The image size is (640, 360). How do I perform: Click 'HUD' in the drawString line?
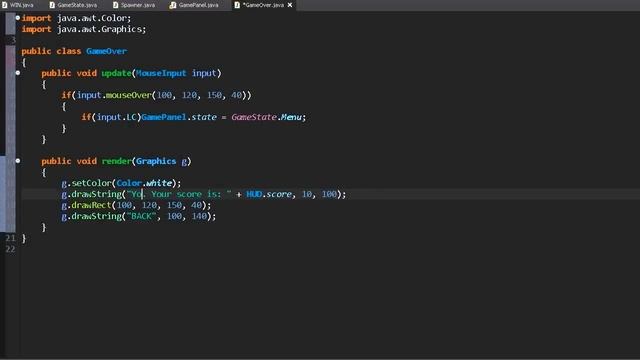coord(254,194)
